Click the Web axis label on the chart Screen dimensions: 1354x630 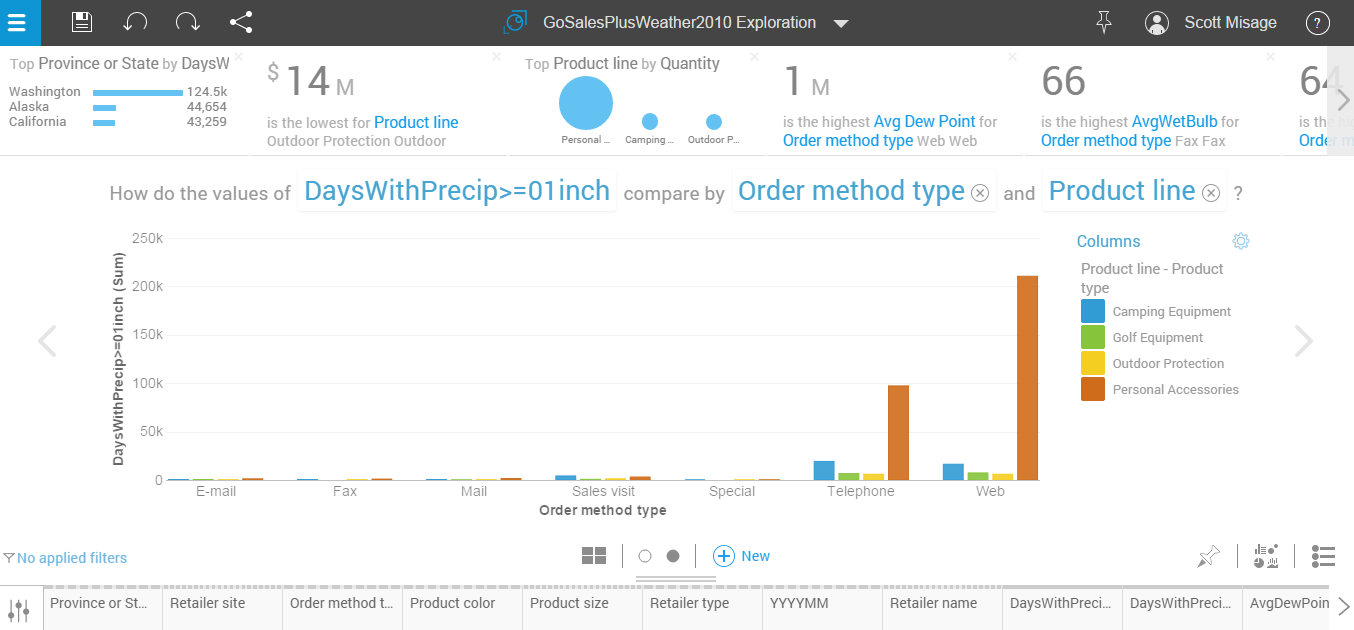coord(990,491)
